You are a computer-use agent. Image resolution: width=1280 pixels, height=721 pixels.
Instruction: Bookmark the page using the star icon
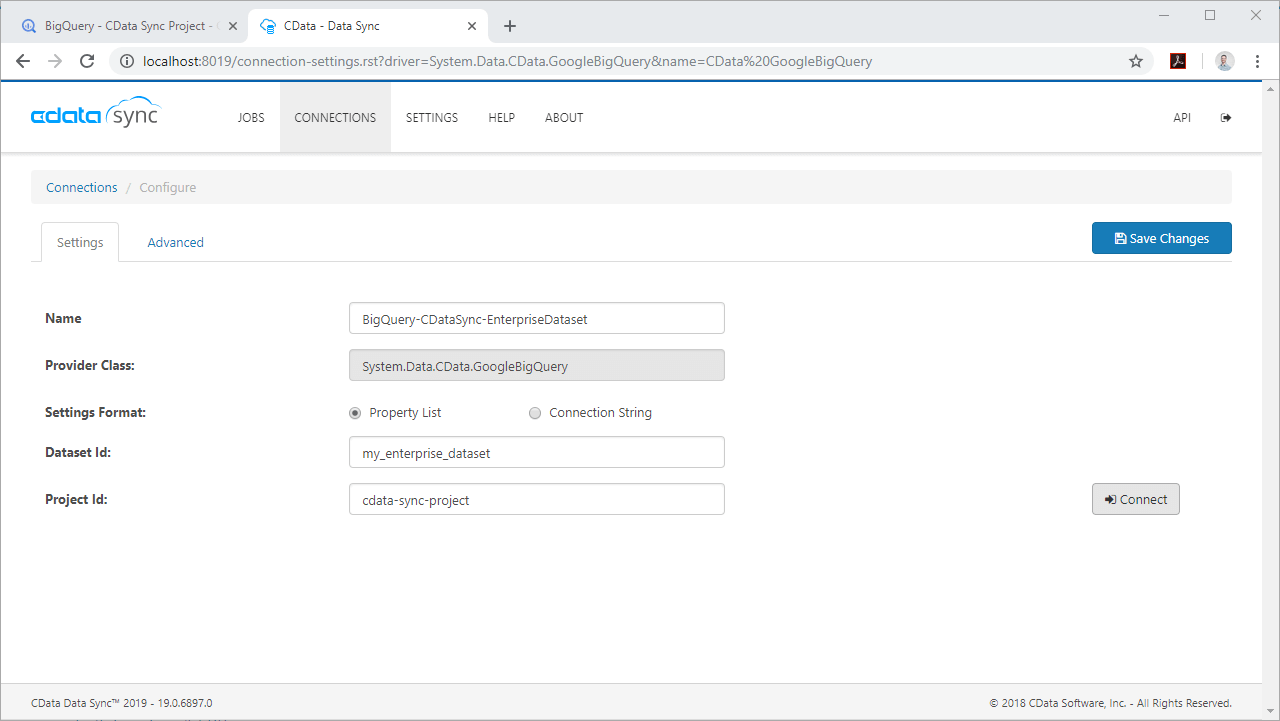pyautogui.click(x=1136, y=60)
